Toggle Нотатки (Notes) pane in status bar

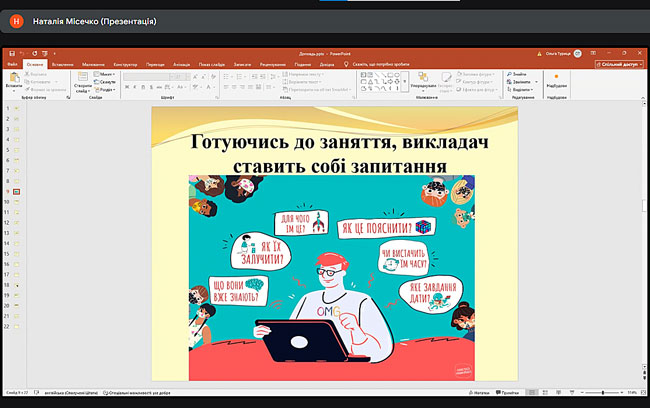(480, 391)
